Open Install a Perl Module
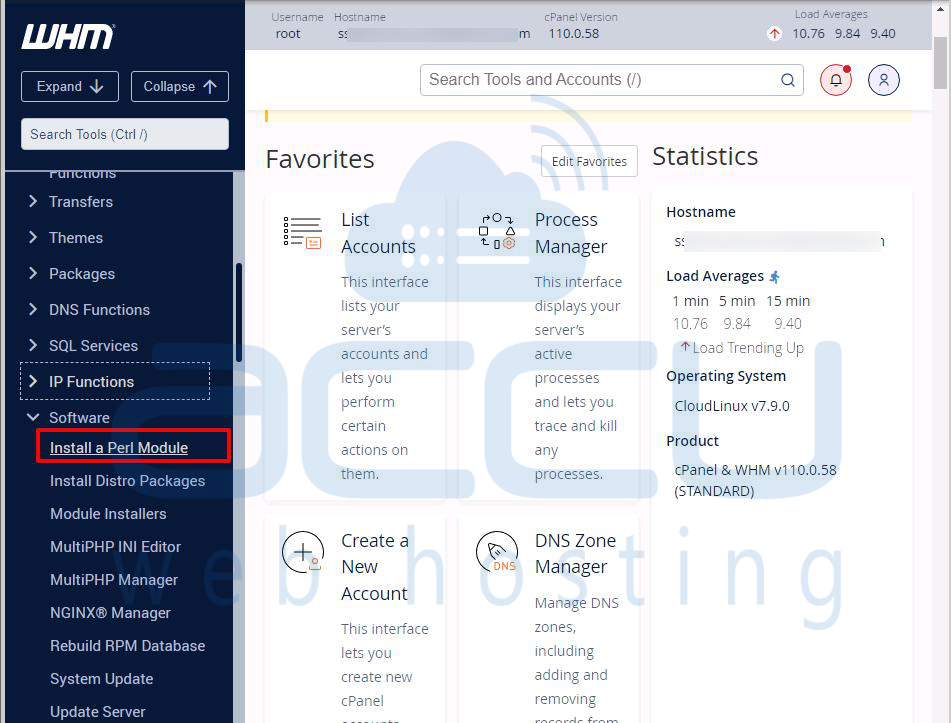Image resolution: width=951 pixels, height=723 pixels. click(119, 448)
